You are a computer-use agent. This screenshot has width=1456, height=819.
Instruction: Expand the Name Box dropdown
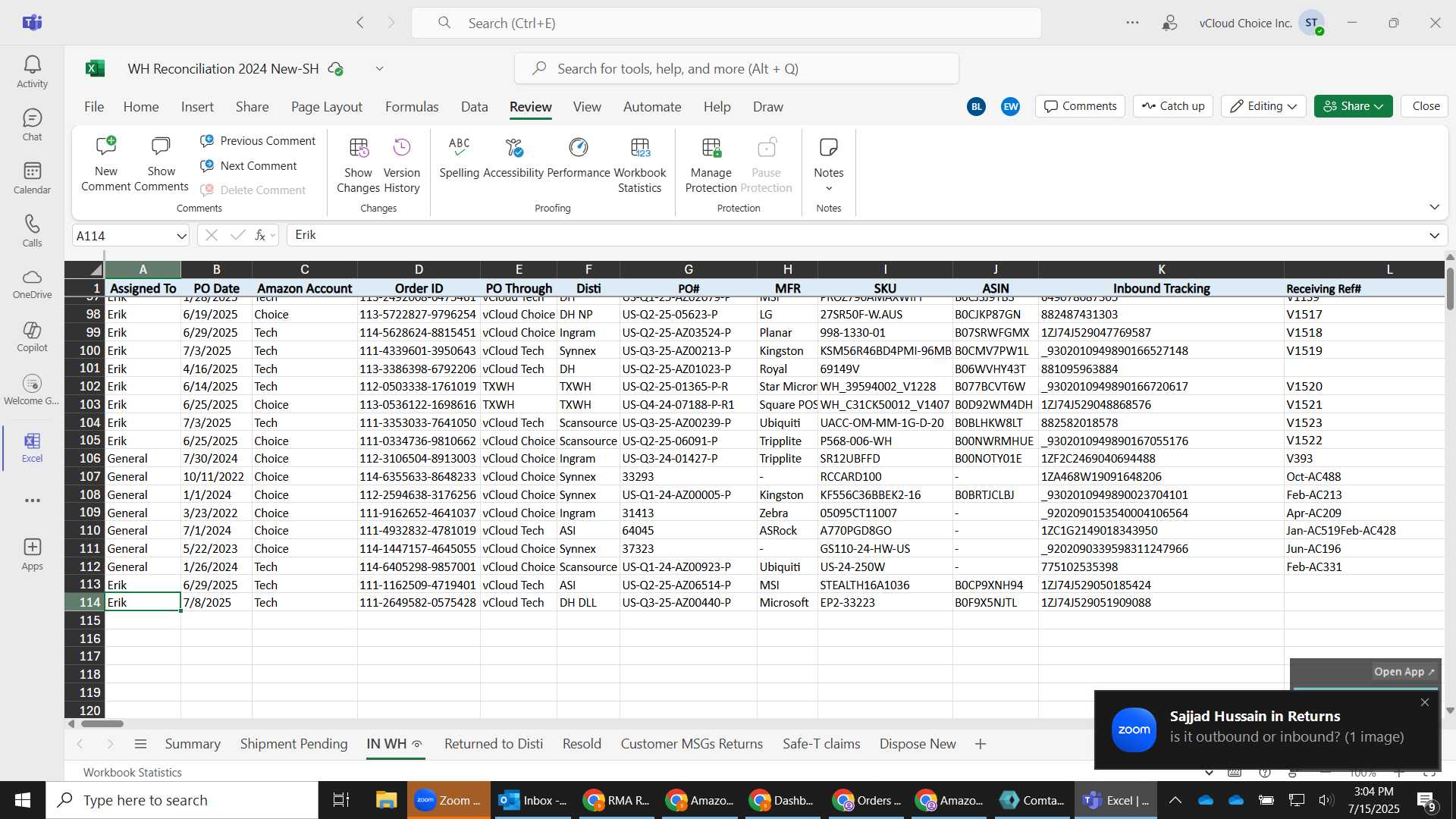click(181, 236)
